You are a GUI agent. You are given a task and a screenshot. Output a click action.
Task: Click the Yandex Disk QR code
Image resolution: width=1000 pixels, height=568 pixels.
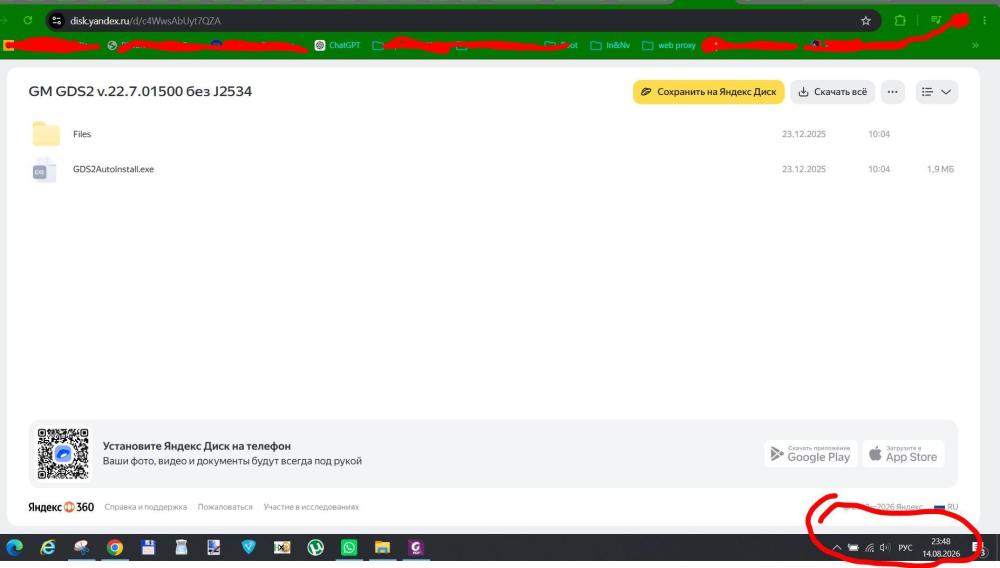click(62, 454)
